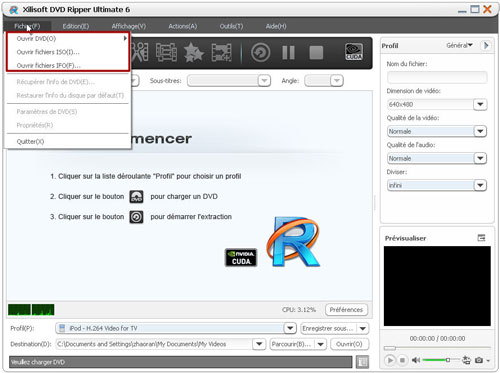Open the Destination path dropdown arrow

pyautogui.click(x=259, y=344)
